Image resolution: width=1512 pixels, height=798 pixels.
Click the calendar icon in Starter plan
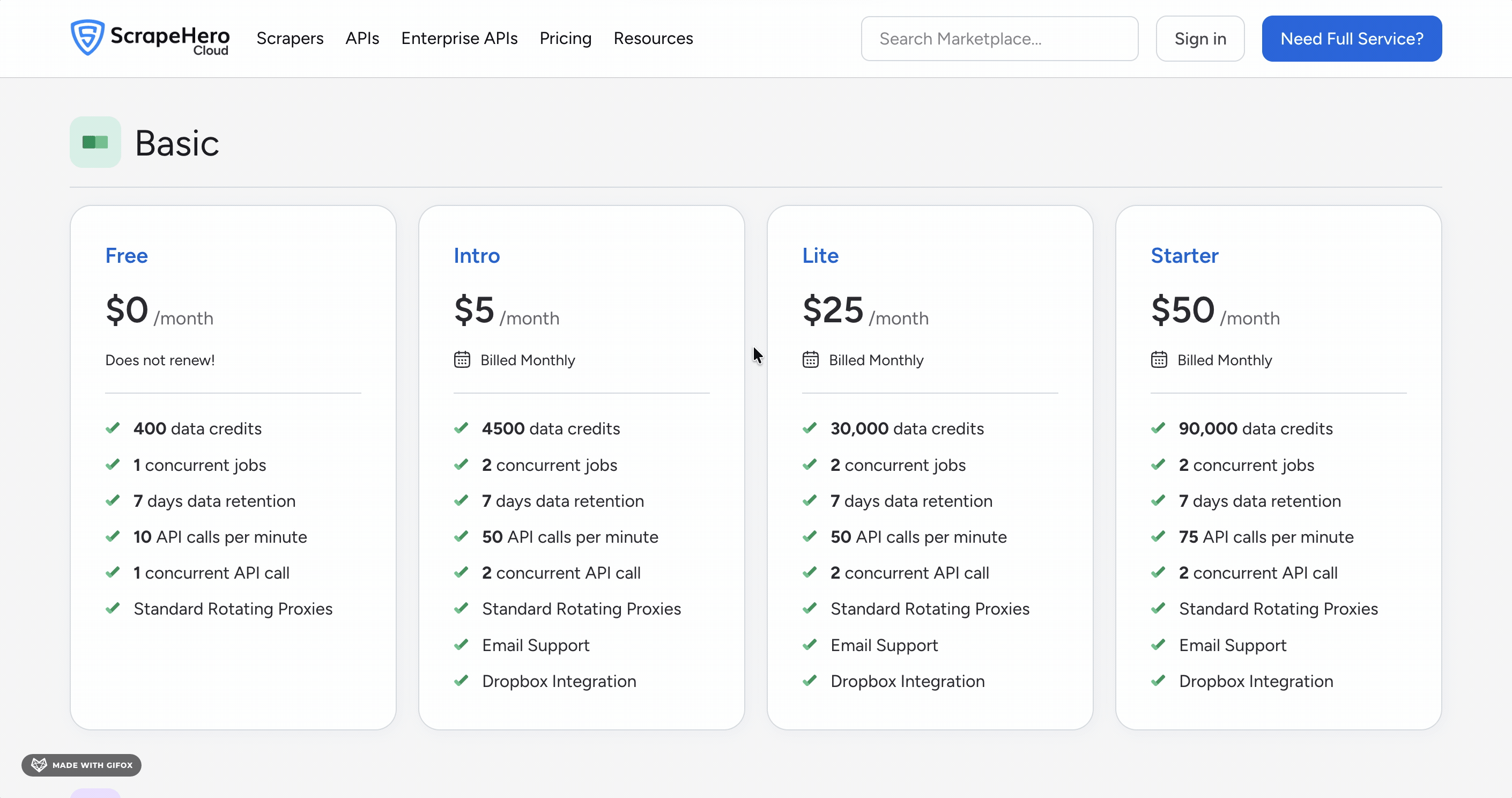pos(1159,359)
